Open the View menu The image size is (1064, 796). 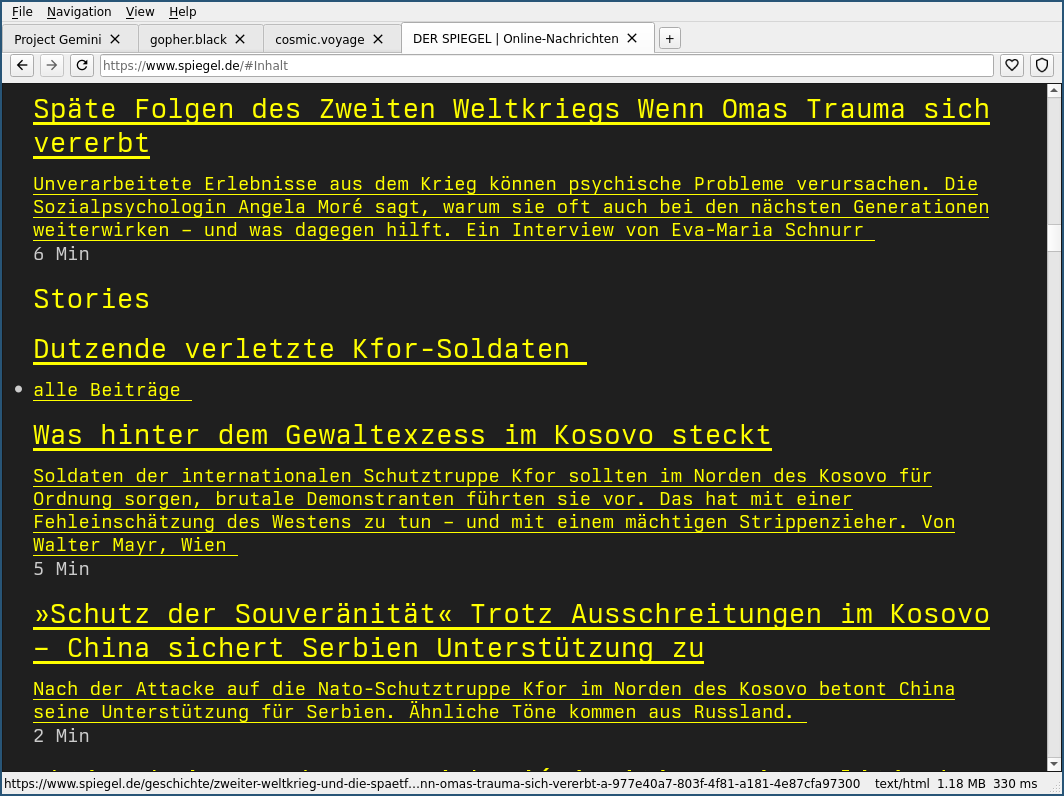(x=140, y=12)
